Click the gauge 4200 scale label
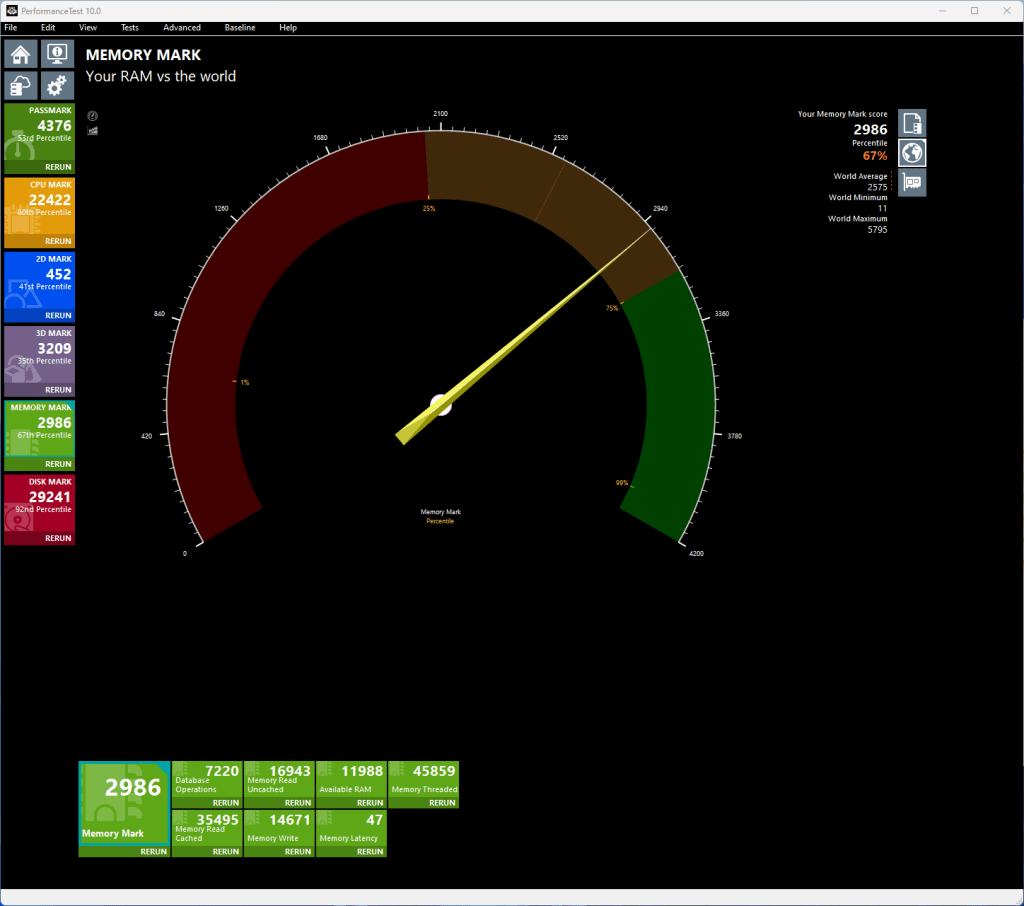Image resolution: width=1024 pixels, height=906 pixels. point(696,553)
